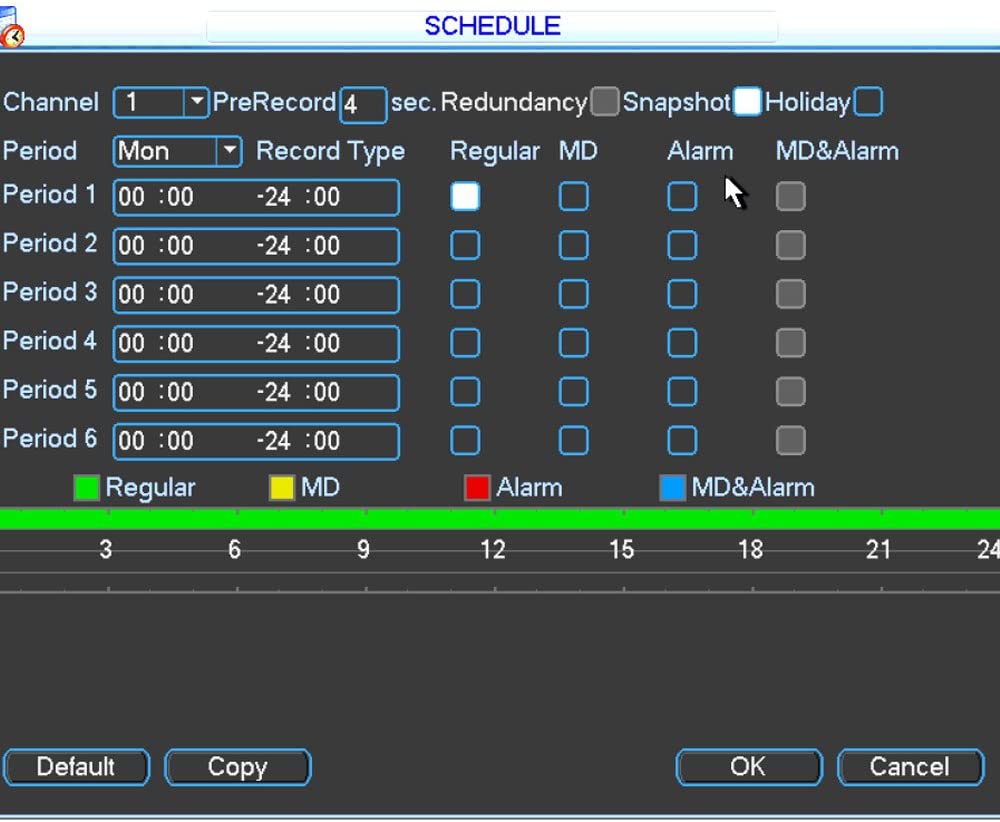Click the green timeline bar at hour 12
The width and height of the screenshot is (1000, 822).
[x=494, y=518]
